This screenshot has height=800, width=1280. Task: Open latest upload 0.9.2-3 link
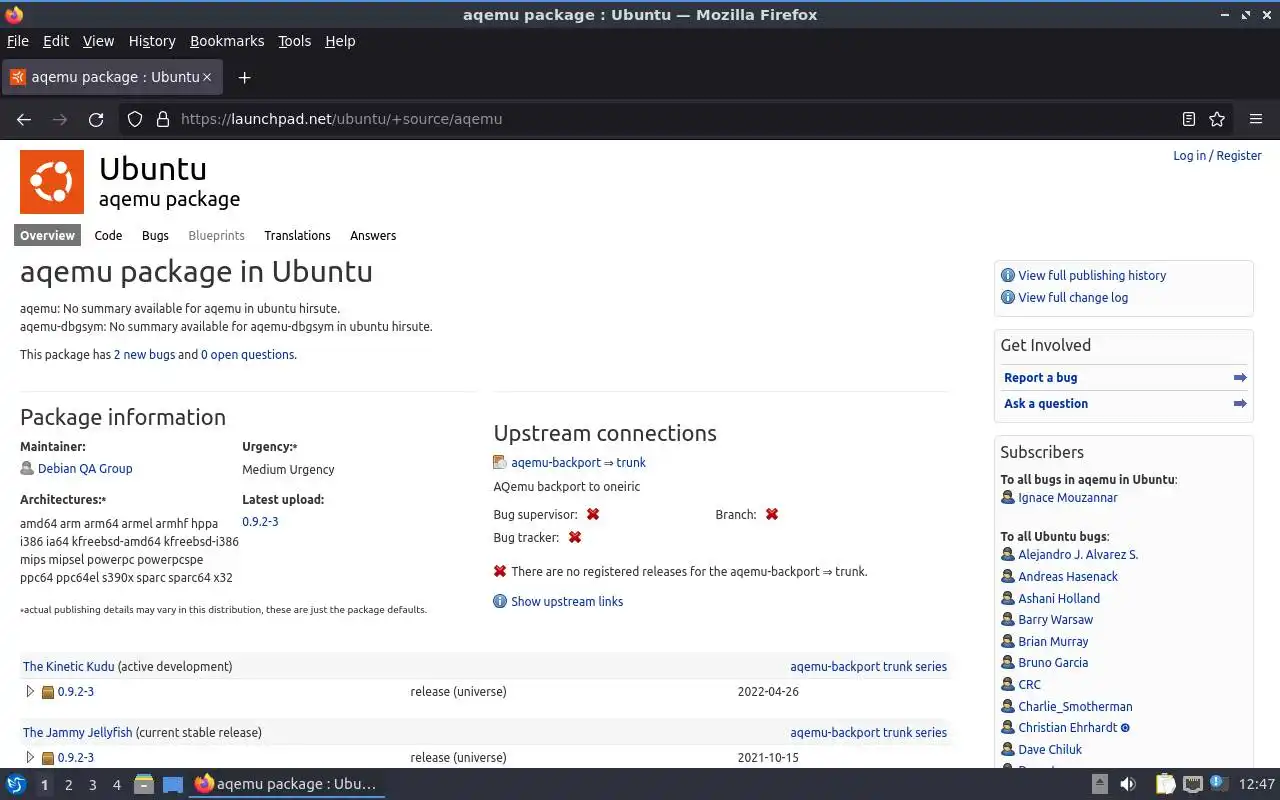tap(260, 521)
